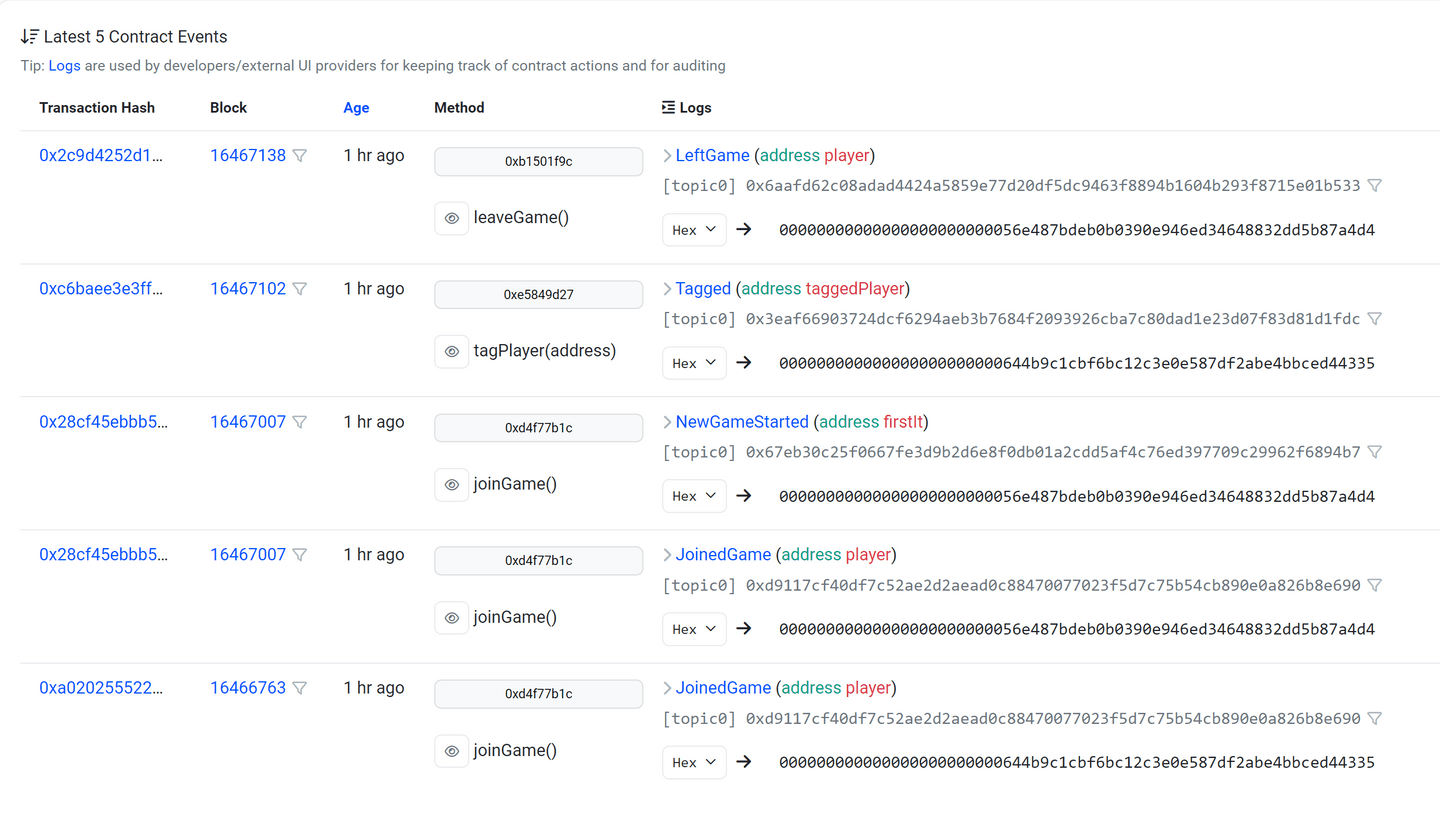Click the taggedPlayer parameter text
The width and height of the screenshot is (1440, 829).
point(855,289)
